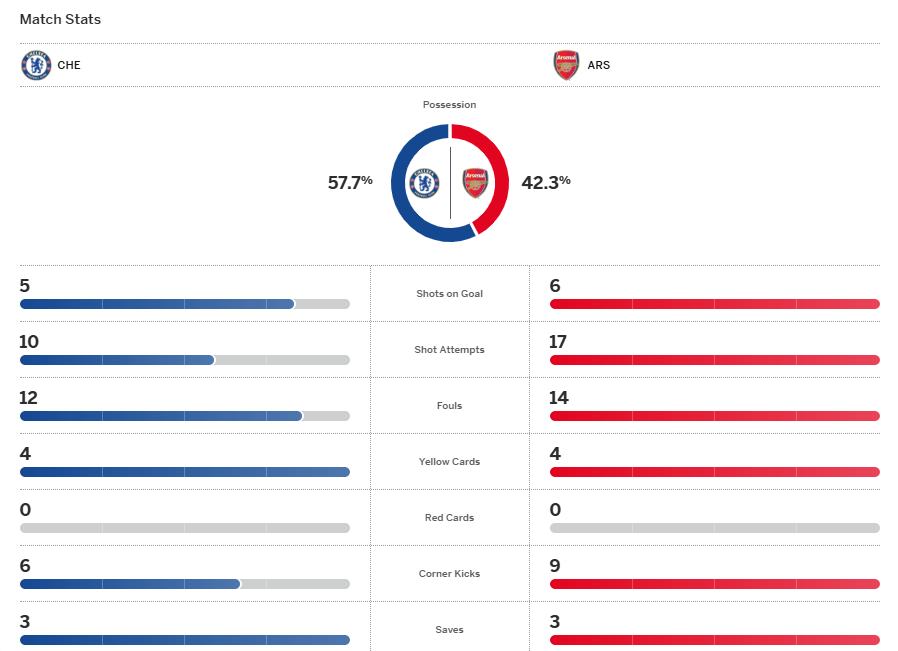Click the CHE team name
The height and width of the screenshot is (651, 898).
pos(69,65)
